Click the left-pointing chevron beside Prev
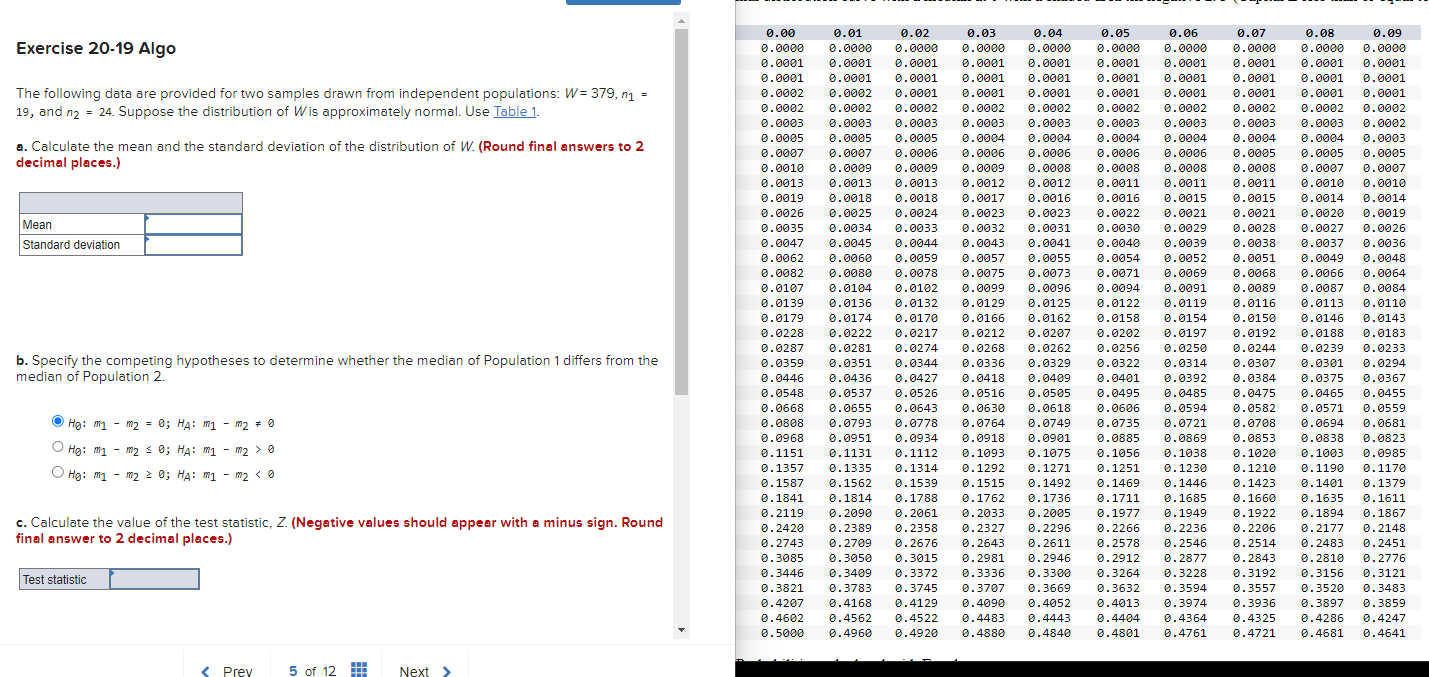Screen dimensions: 1429x677 click(206, 671)
